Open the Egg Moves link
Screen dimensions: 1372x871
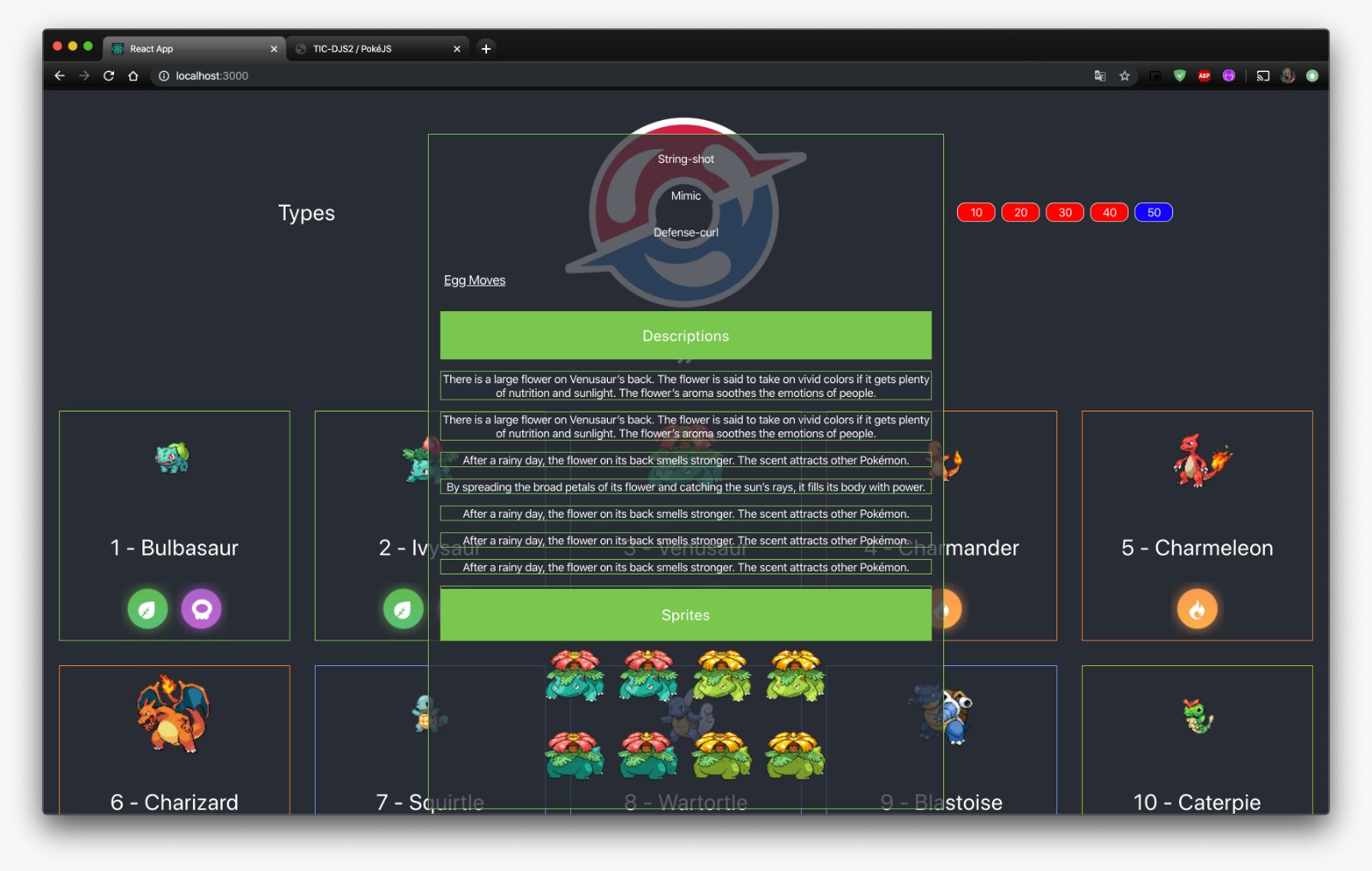point(474,280)
